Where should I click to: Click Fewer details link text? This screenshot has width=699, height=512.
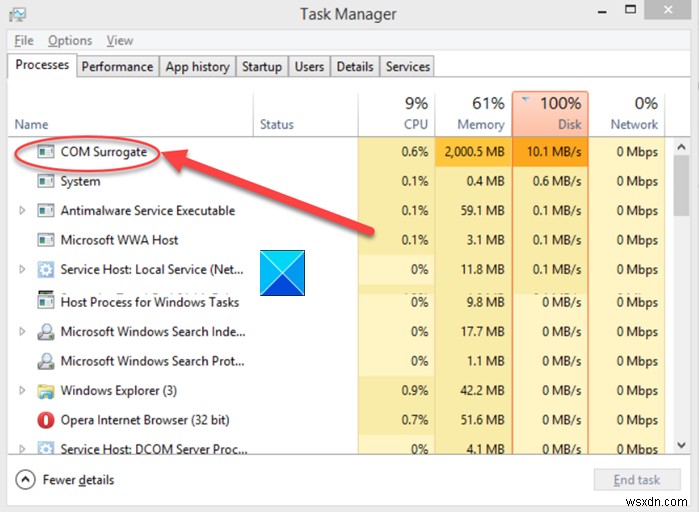(x=78, y=480)
